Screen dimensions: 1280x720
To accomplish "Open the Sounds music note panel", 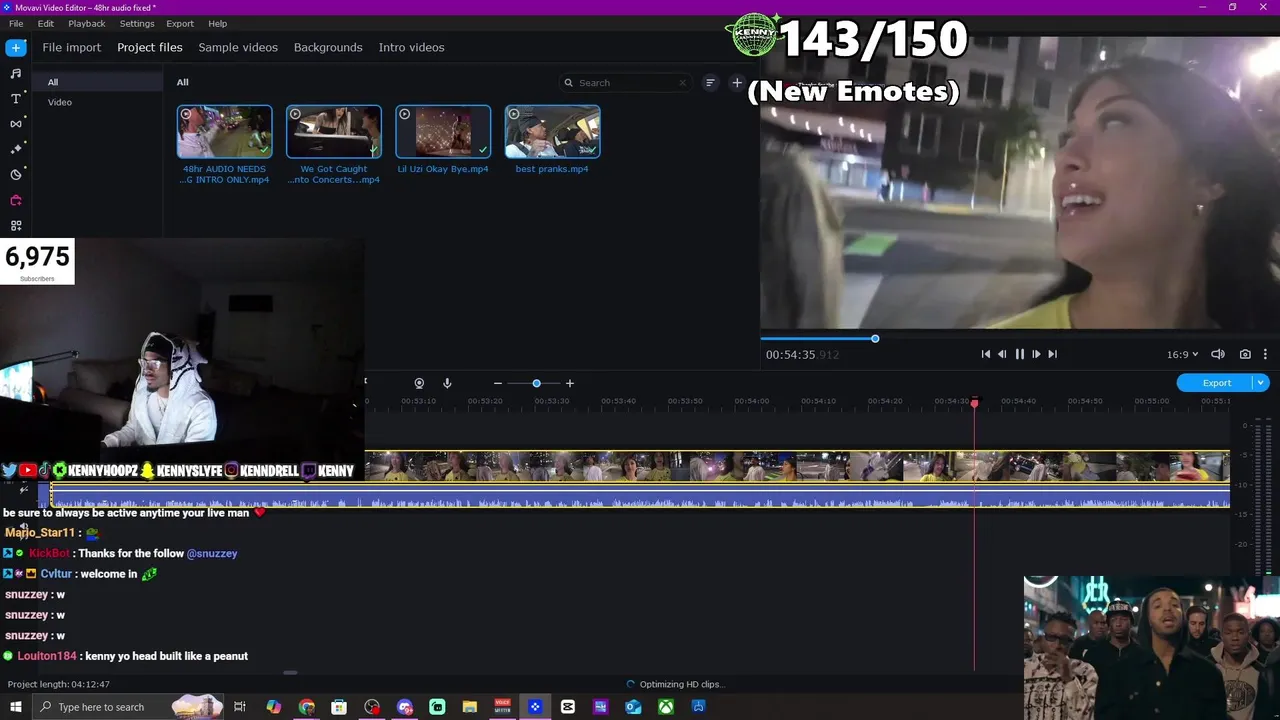I will (16, 73).
